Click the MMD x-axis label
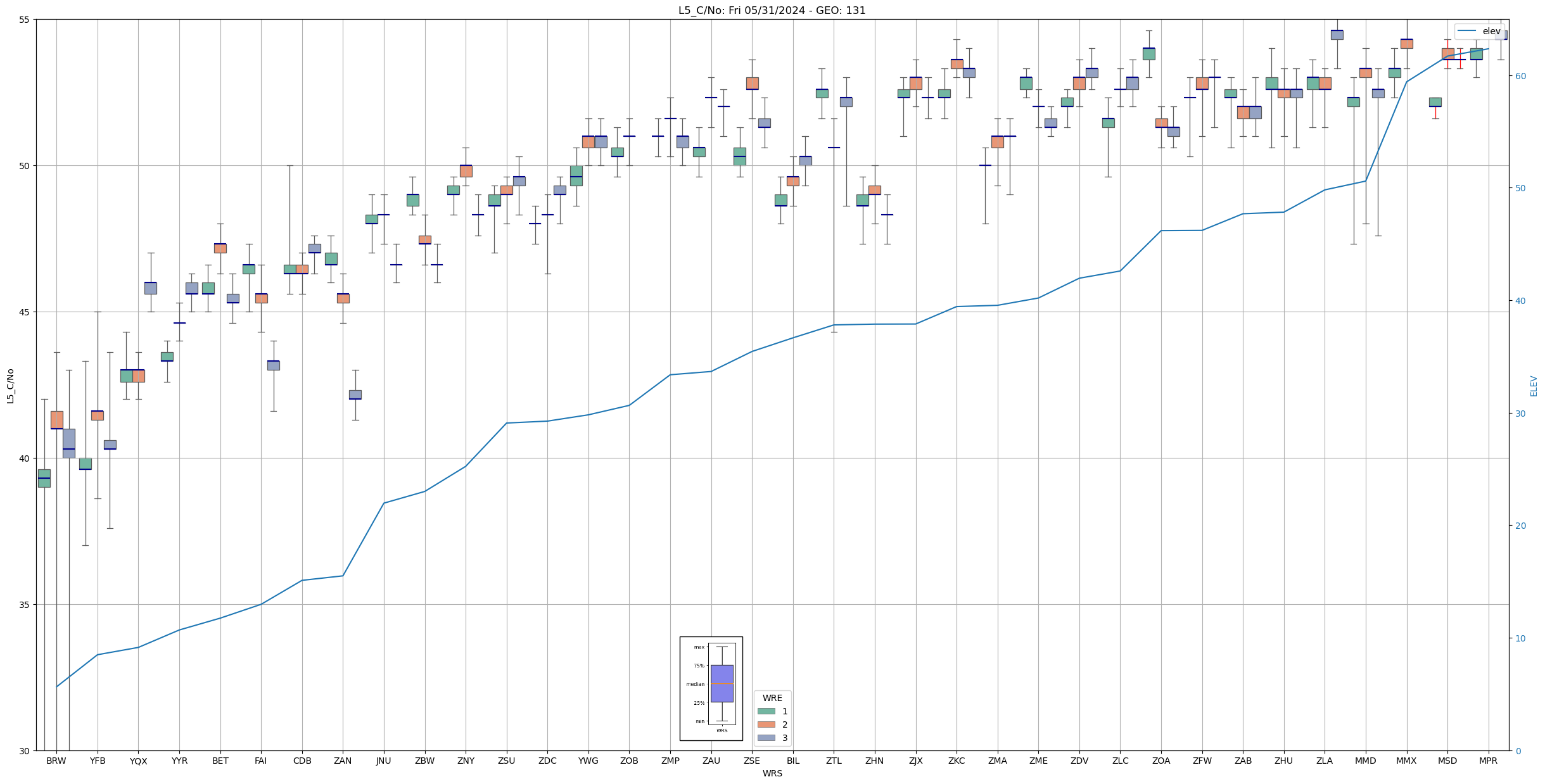 point(1366,761)
